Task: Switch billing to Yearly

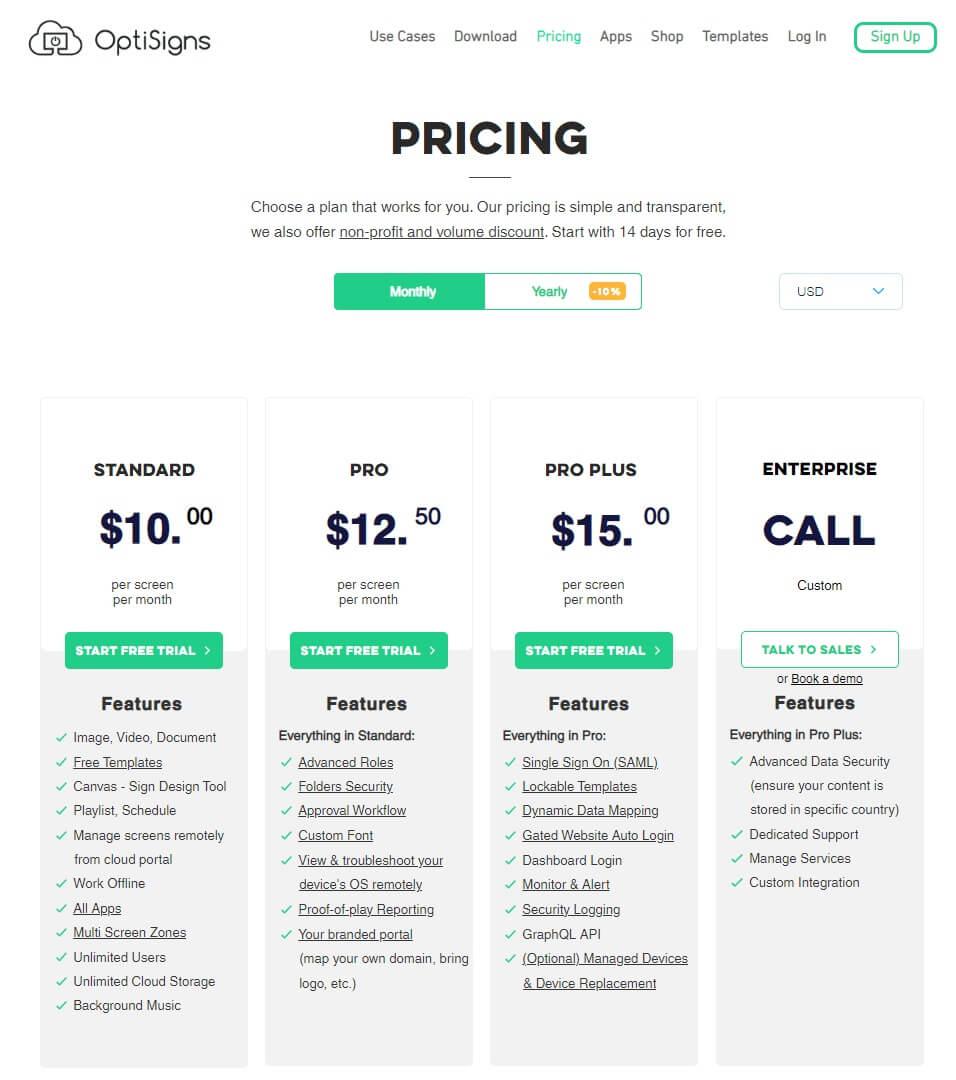Action: coord(549,292)
